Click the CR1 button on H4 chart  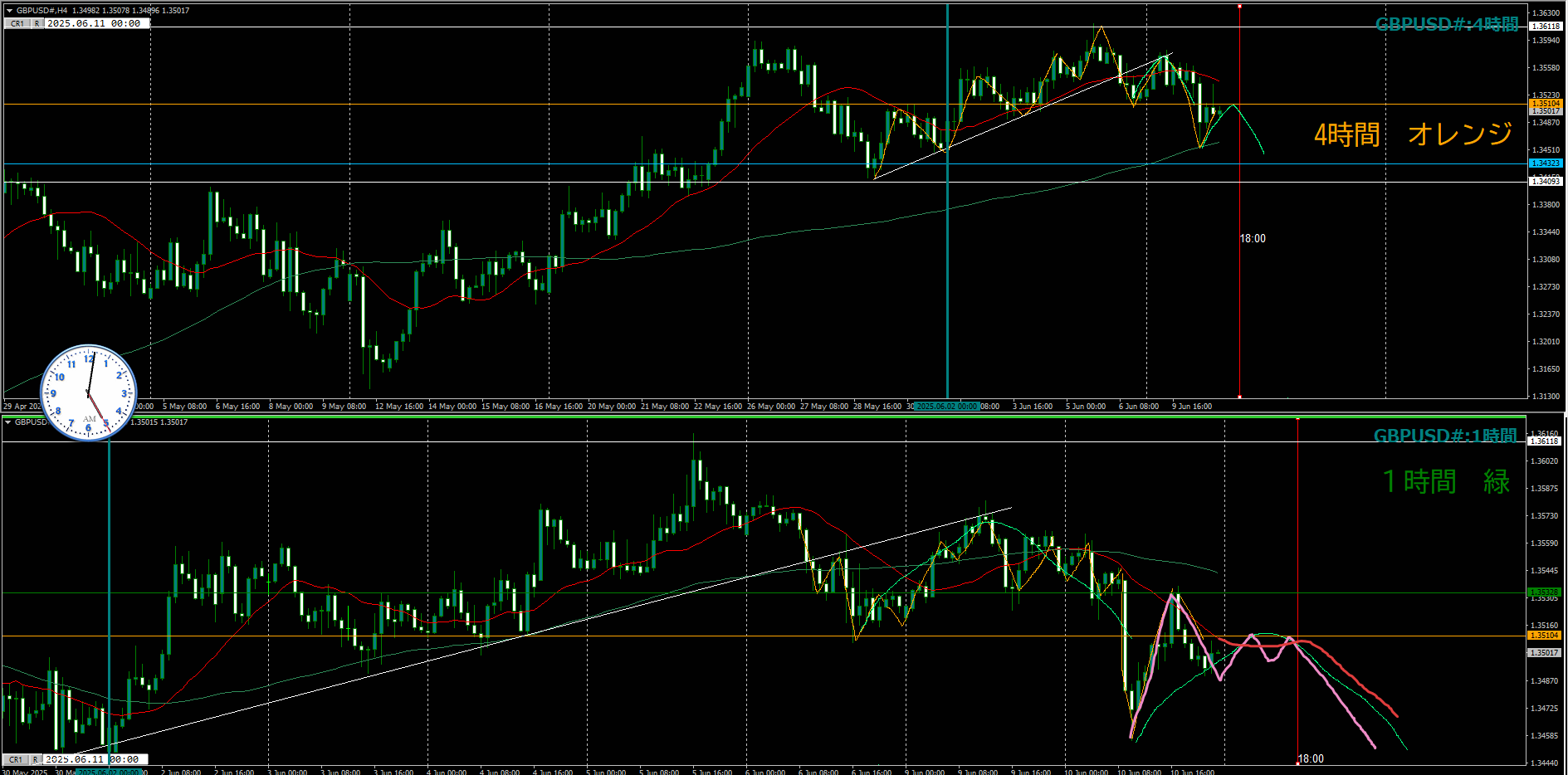click(17, 24)
